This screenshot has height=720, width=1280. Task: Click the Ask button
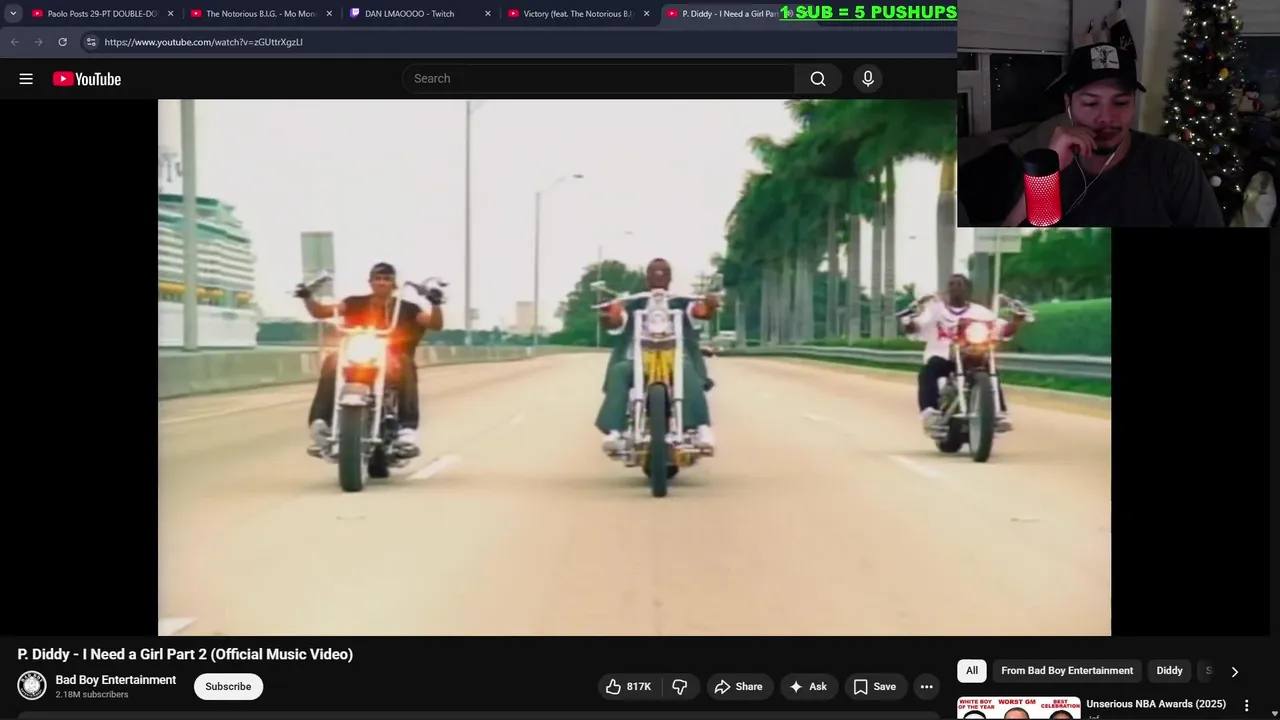(808, 687)
